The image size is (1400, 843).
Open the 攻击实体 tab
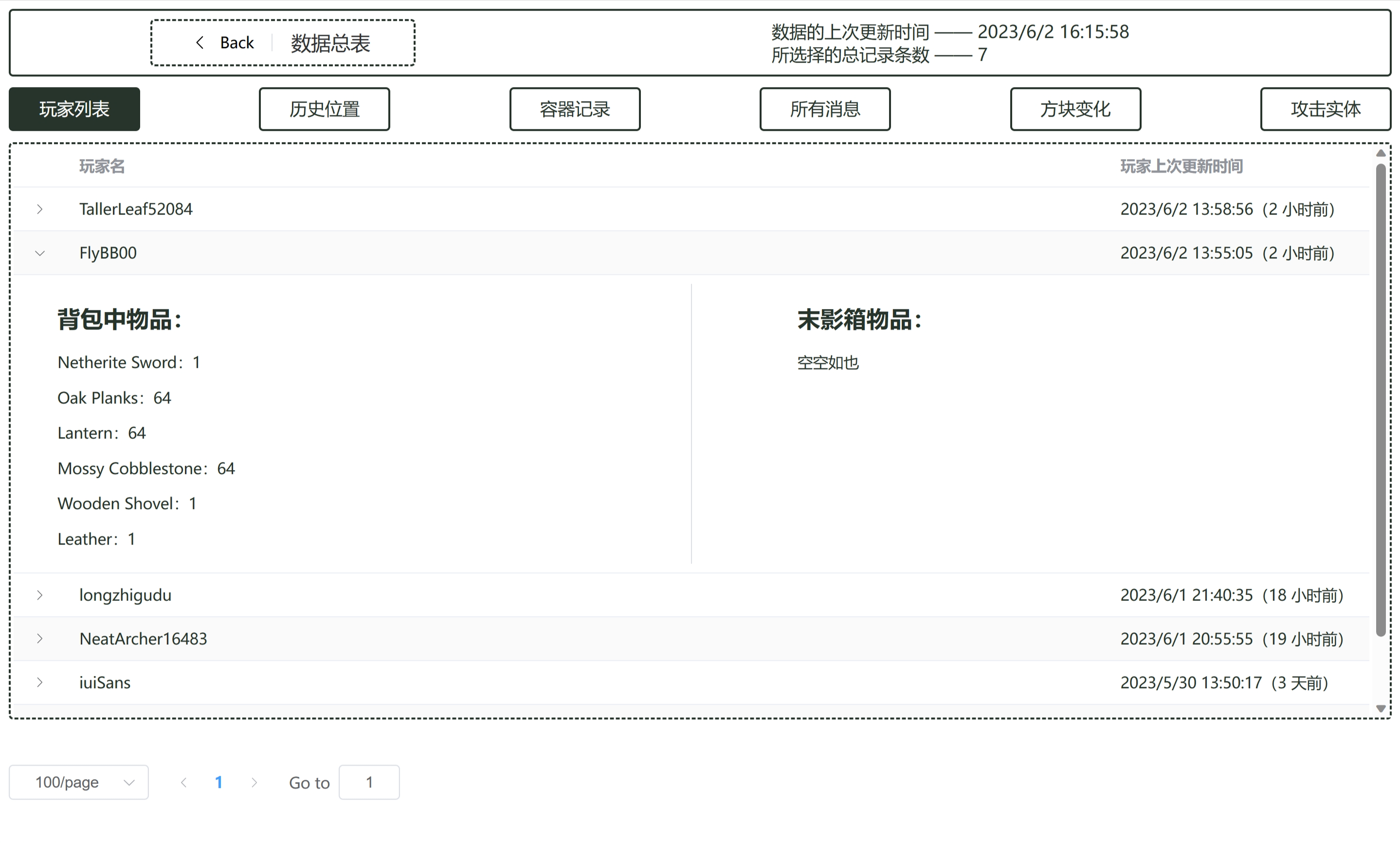point(1326,109)
